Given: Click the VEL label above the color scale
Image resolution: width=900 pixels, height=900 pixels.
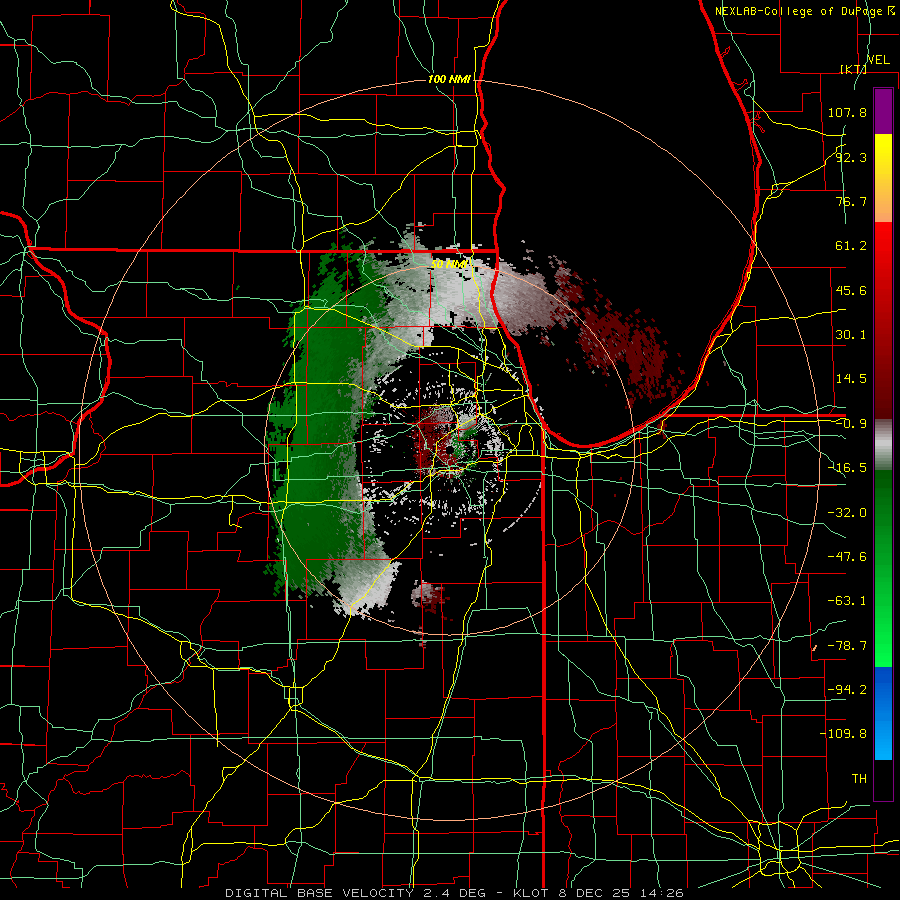Looking at the screenshot, I should 878,60.
